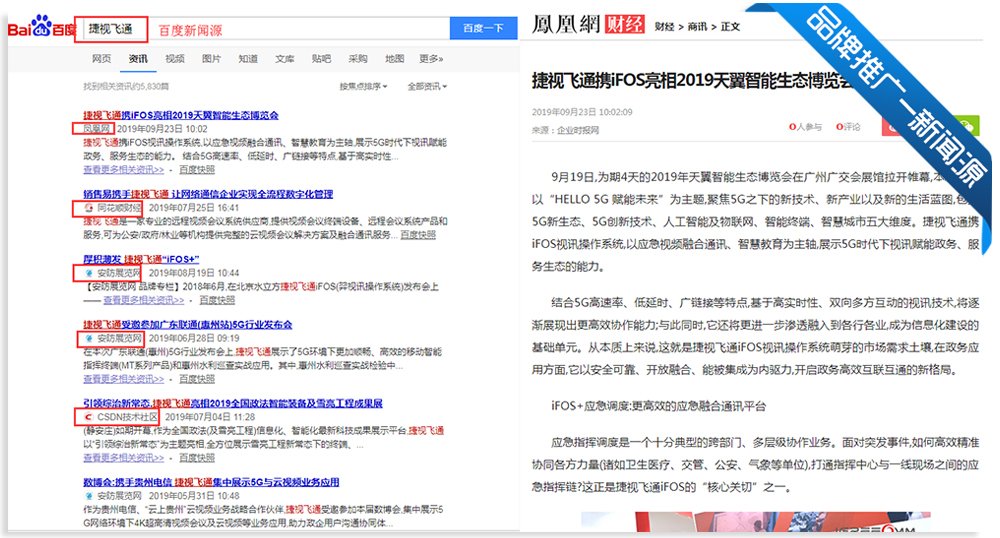1000x538 pixels.
Task: Open result 捷视飞通携iFOS亮相2019天翼智能生态博览会
Action: point(180,115)
